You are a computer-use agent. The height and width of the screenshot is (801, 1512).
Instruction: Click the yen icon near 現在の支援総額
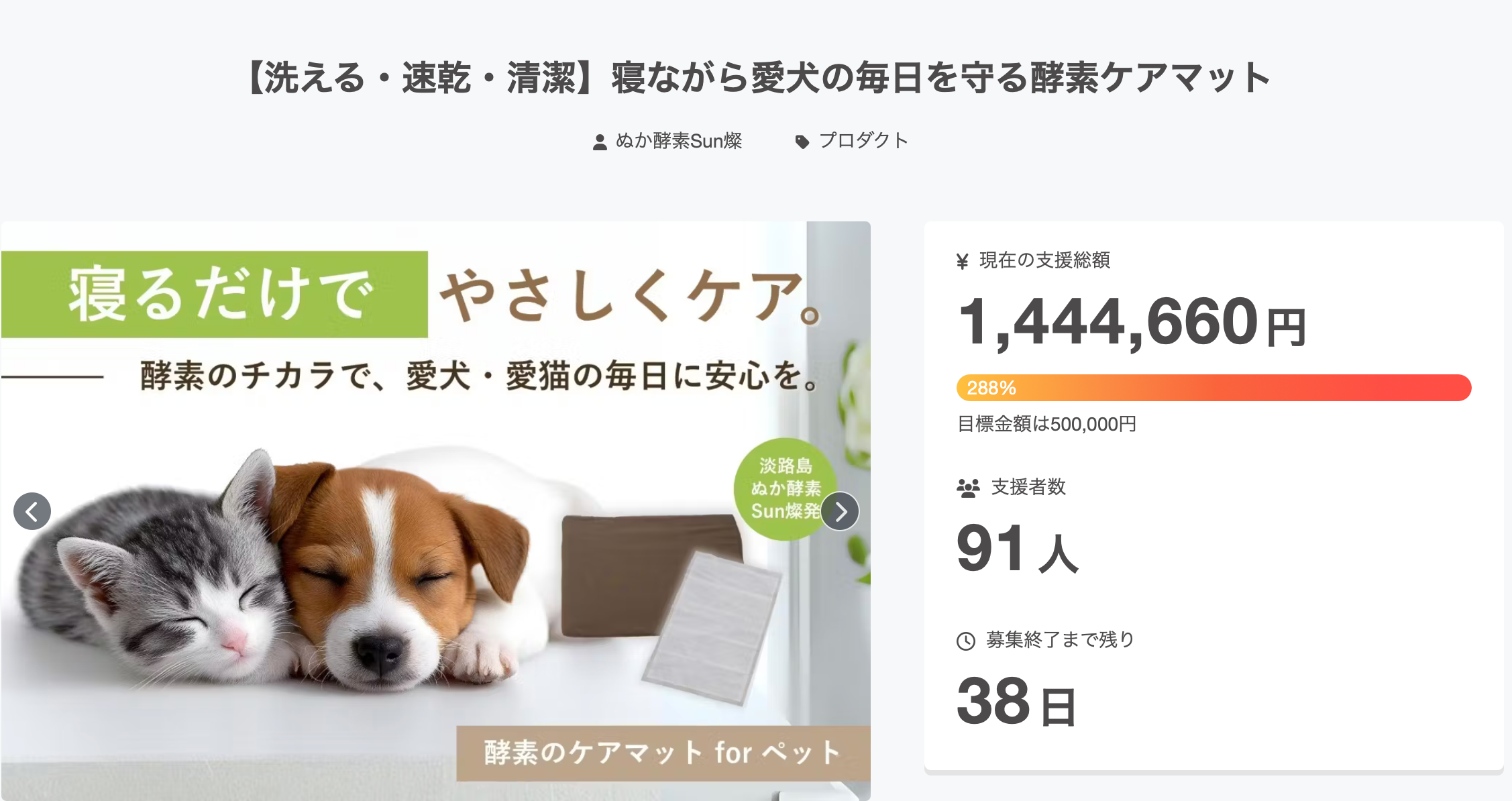[x=963, y=261]
